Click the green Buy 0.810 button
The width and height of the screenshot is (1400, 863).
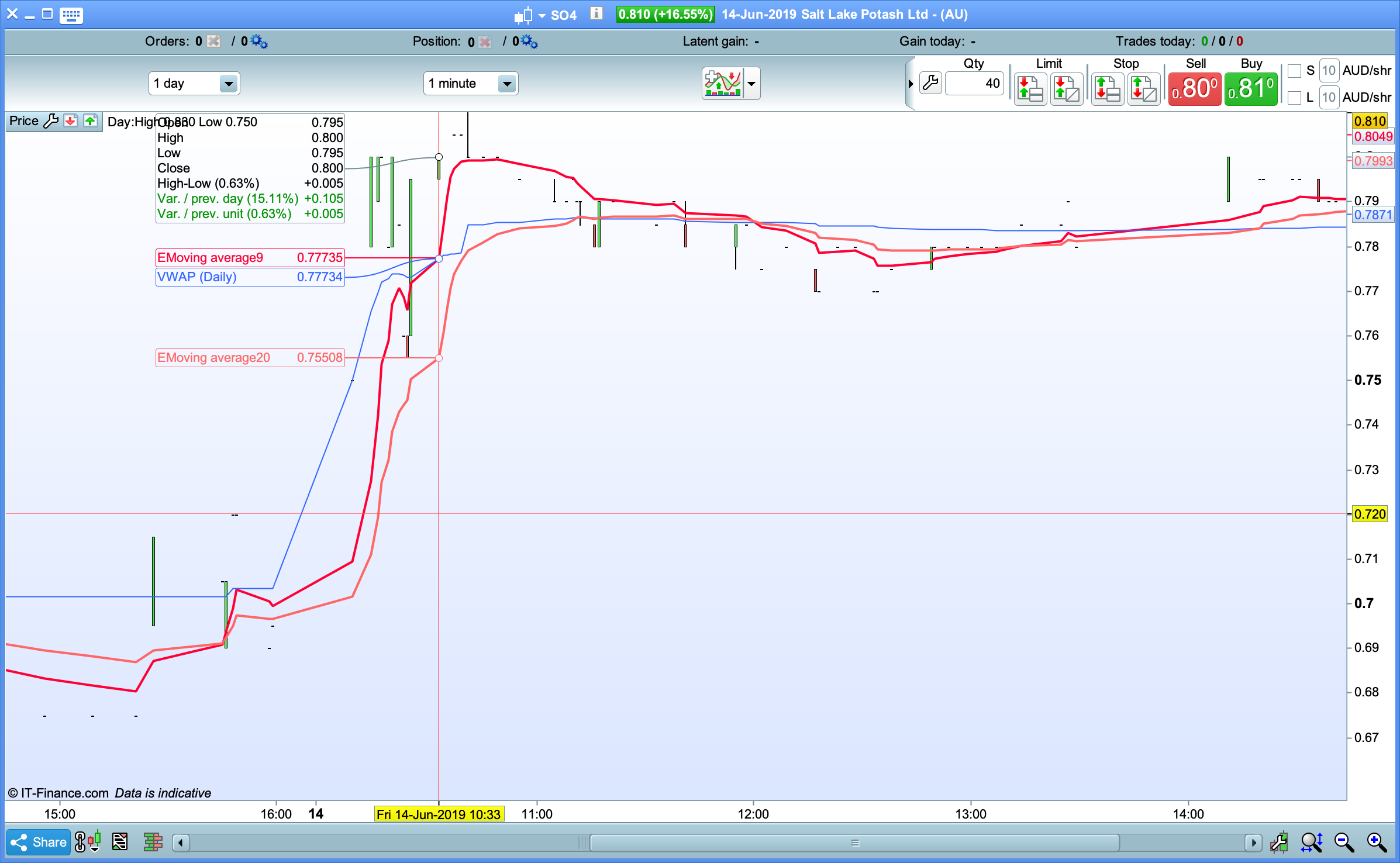(x=1250, y=89)
